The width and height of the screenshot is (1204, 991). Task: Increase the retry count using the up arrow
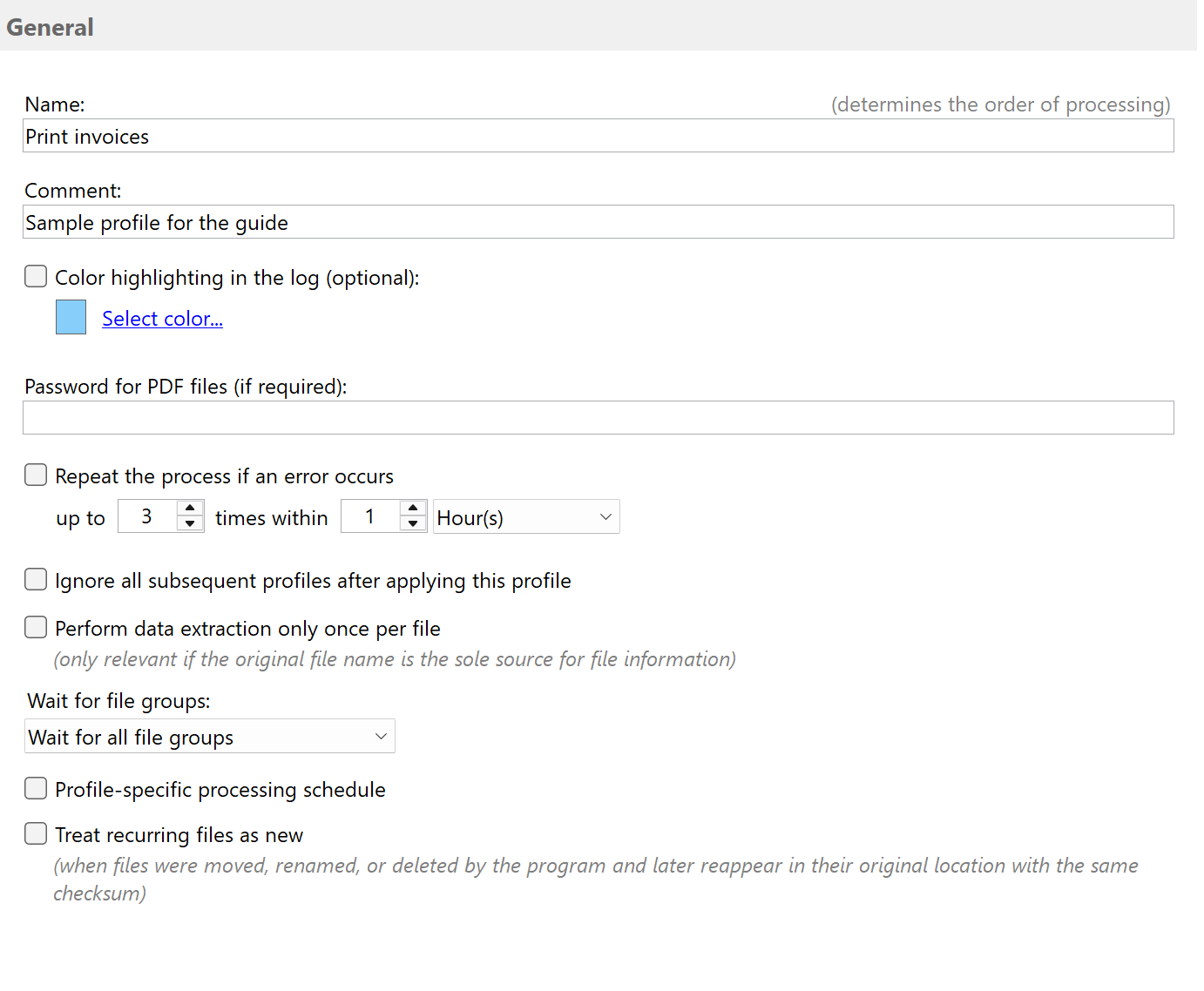tap(189, 509)
